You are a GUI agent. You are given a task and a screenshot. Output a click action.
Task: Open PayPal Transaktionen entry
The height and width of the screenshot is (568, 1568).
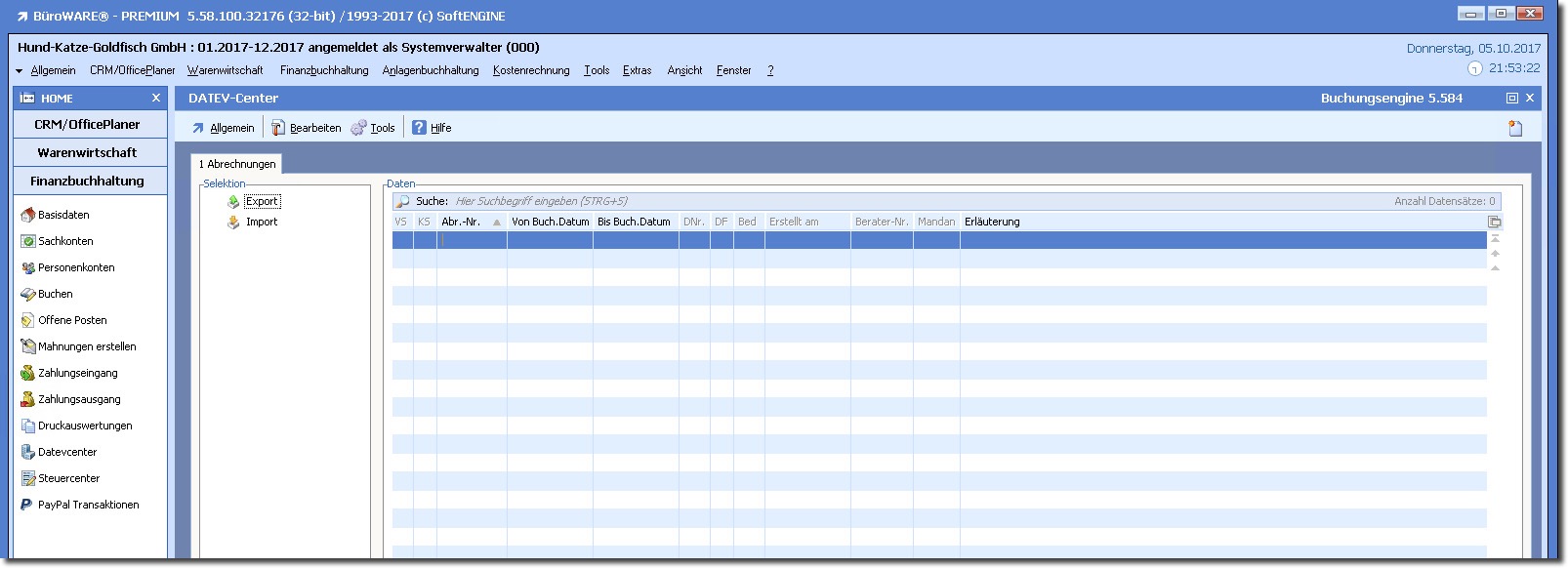88,505
